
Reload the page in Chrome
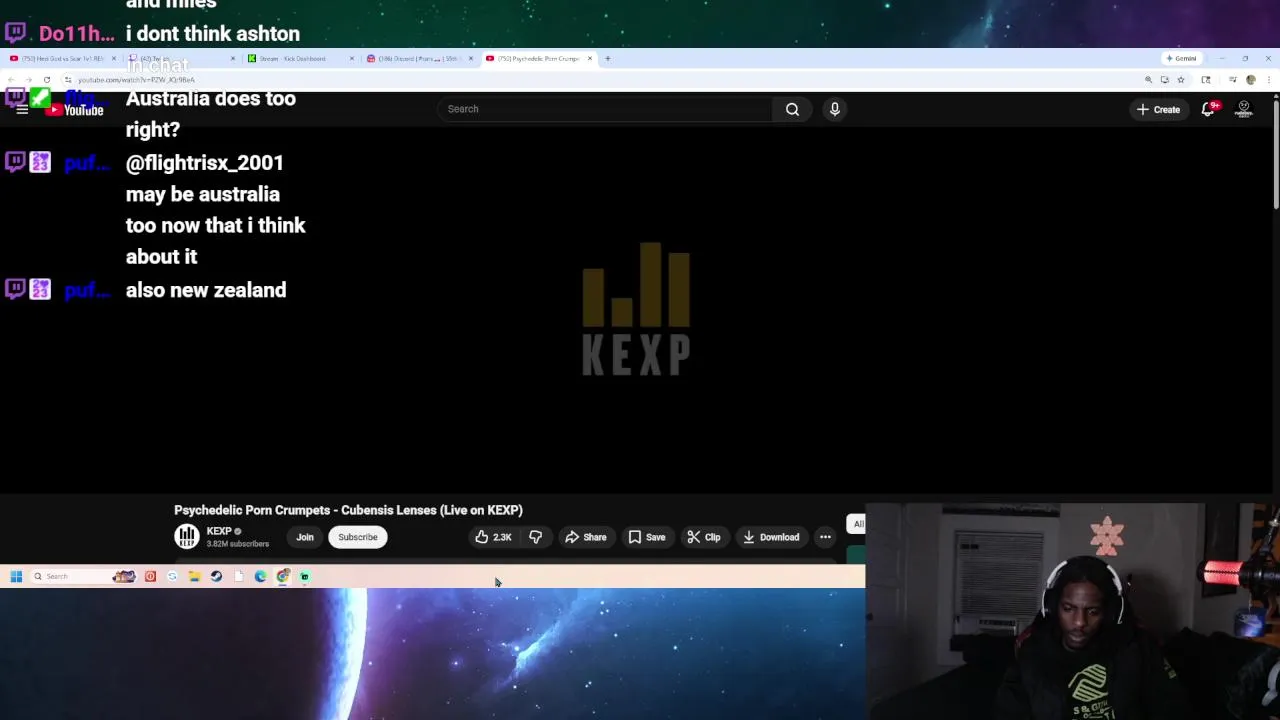(x=47, y=80)
